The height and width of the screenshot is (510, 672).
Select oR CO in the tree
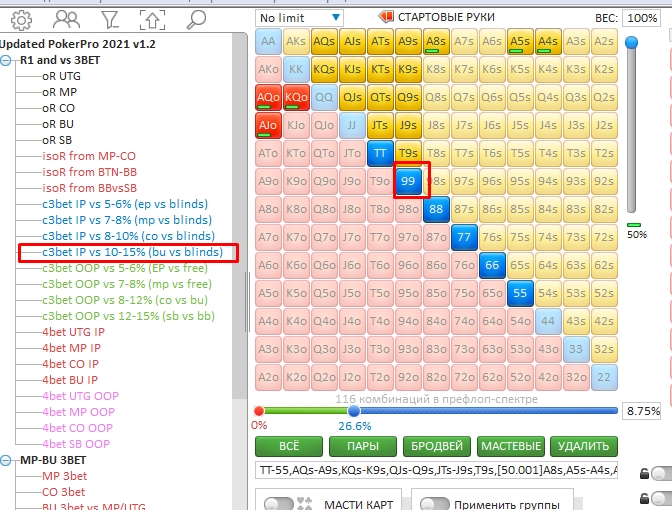58,108
